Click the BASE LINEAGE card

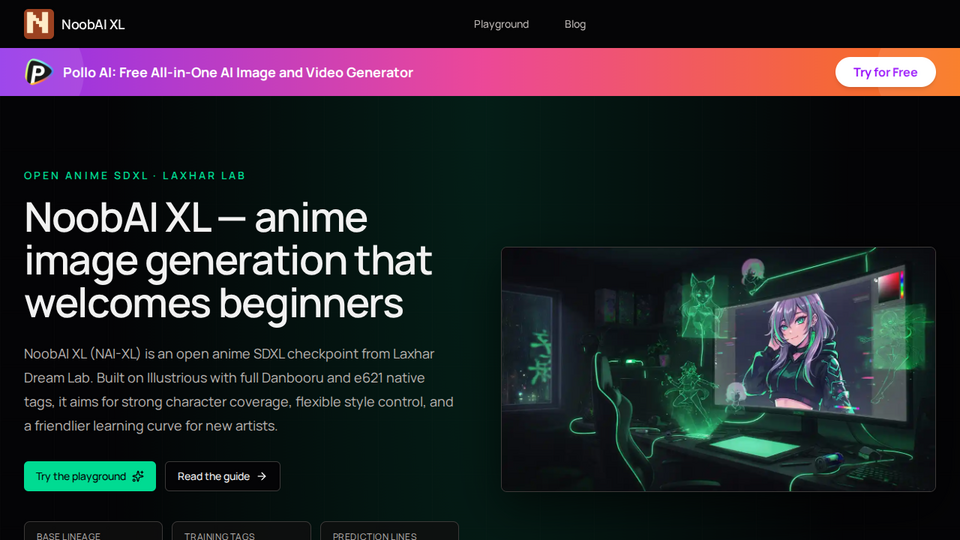tap(93, 531)
